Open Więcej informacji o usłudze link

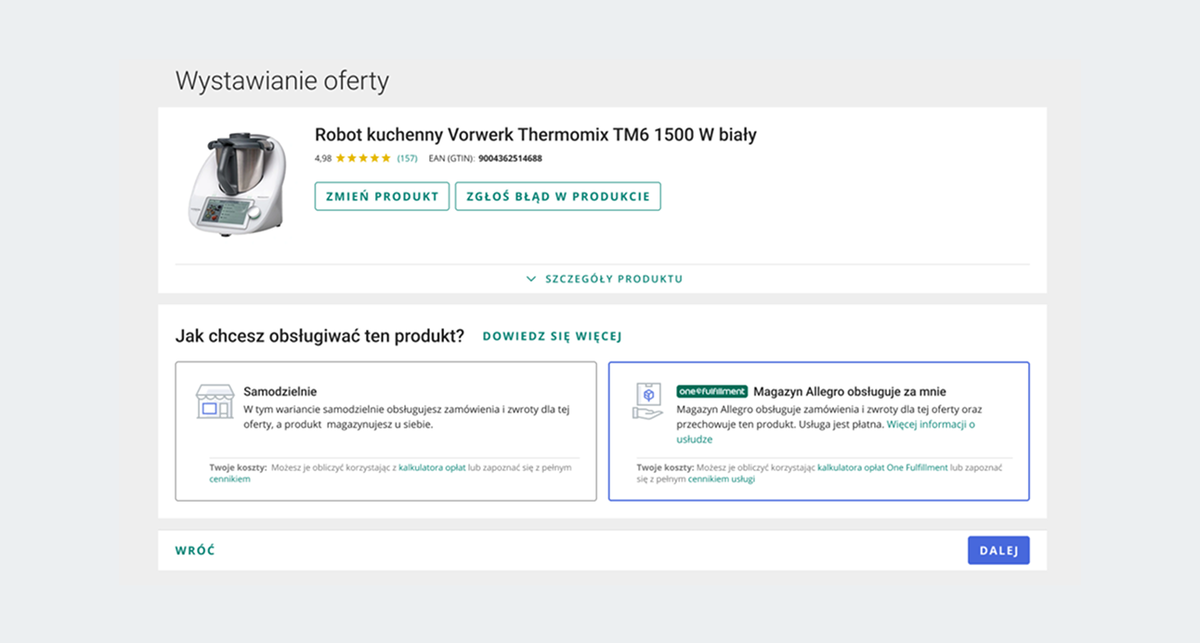[930, 425]
